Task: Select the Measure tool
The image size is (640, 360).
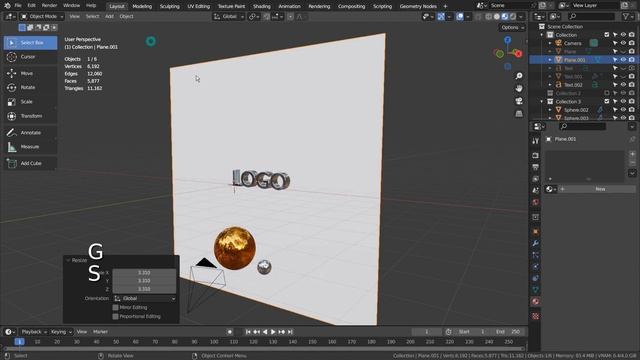Action: click(31, 147)
